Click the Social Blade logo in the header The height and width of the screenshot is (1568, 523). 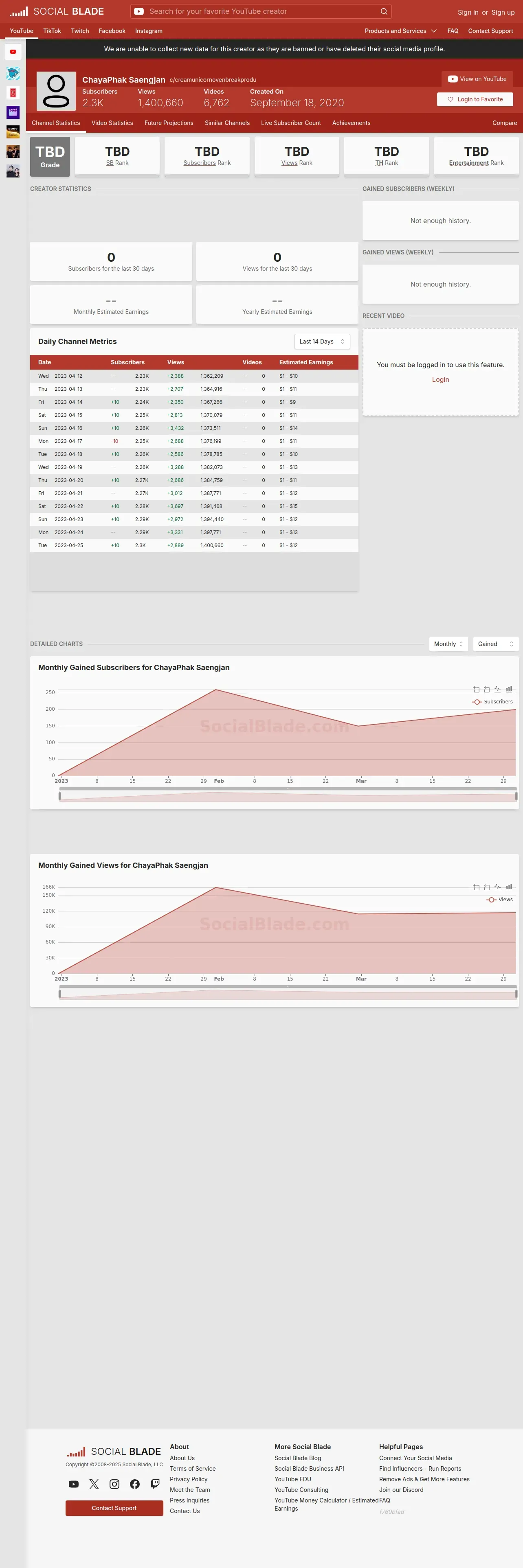(57, 11)
